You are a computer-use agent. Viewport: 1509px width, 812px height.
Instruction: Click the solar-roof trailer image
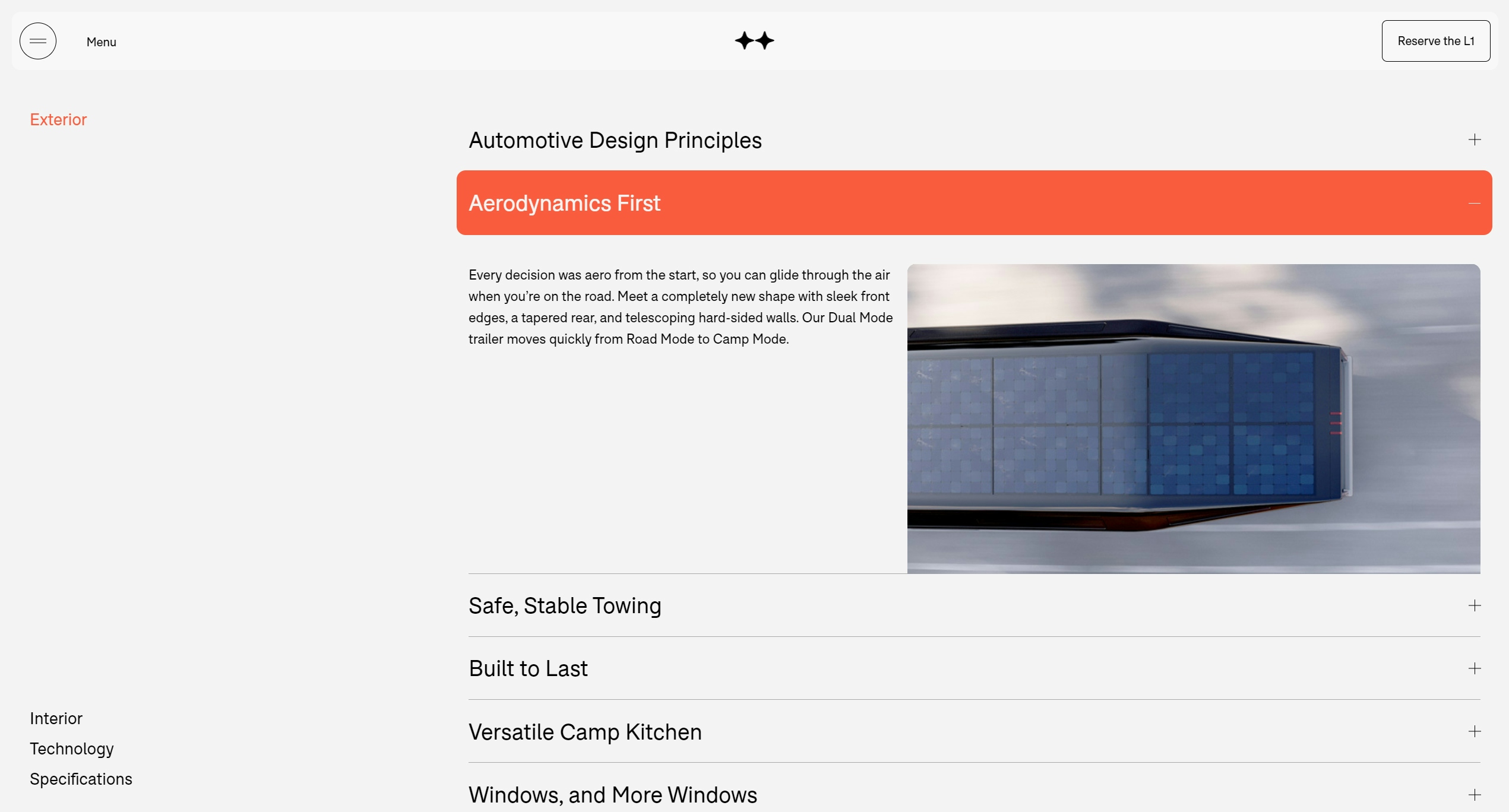[1193, 418]
